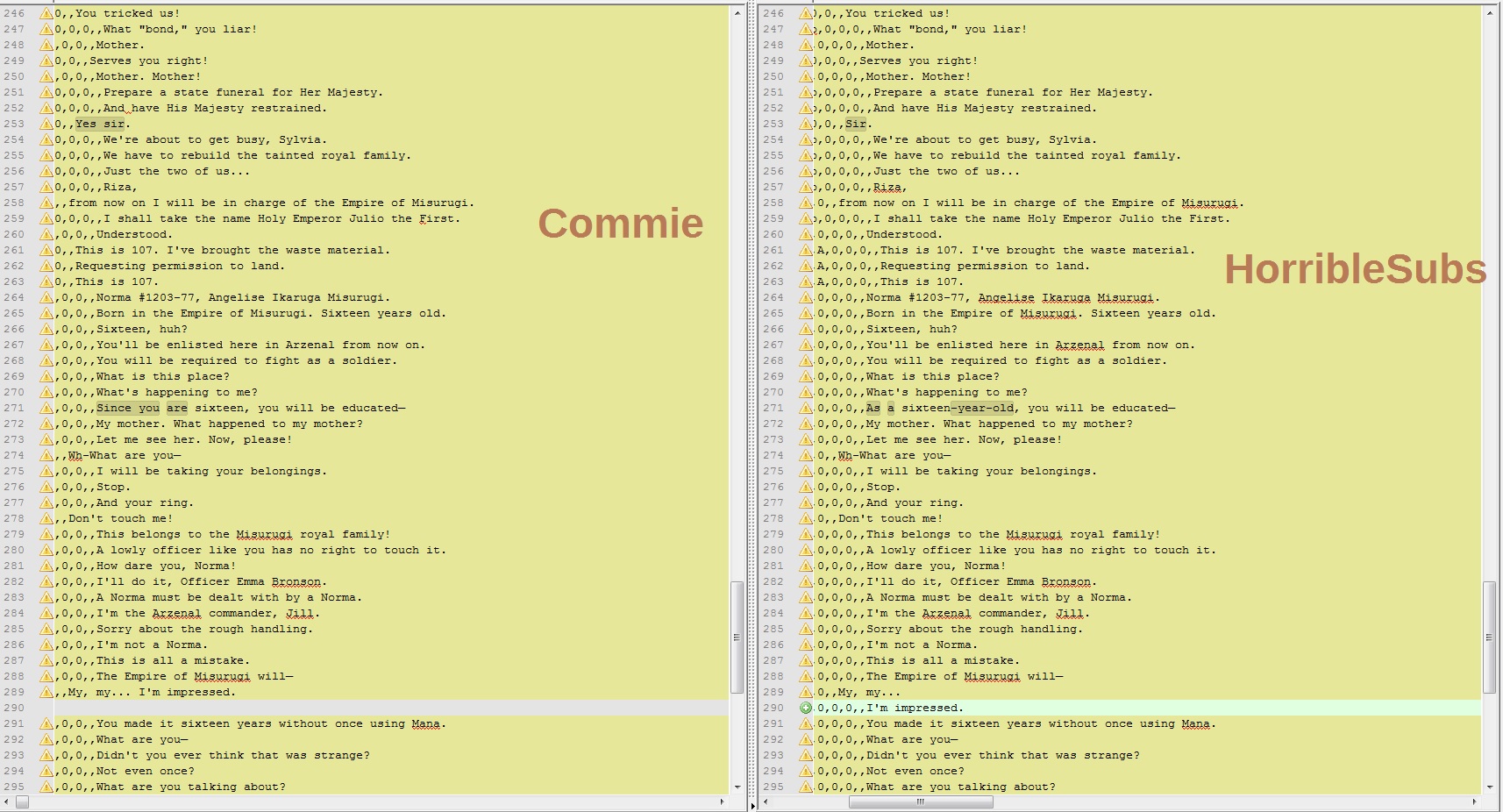The image size is (1503, 812).
Task: Click left pane horizontal scrollbar right arrow
Action: [723, 801]
